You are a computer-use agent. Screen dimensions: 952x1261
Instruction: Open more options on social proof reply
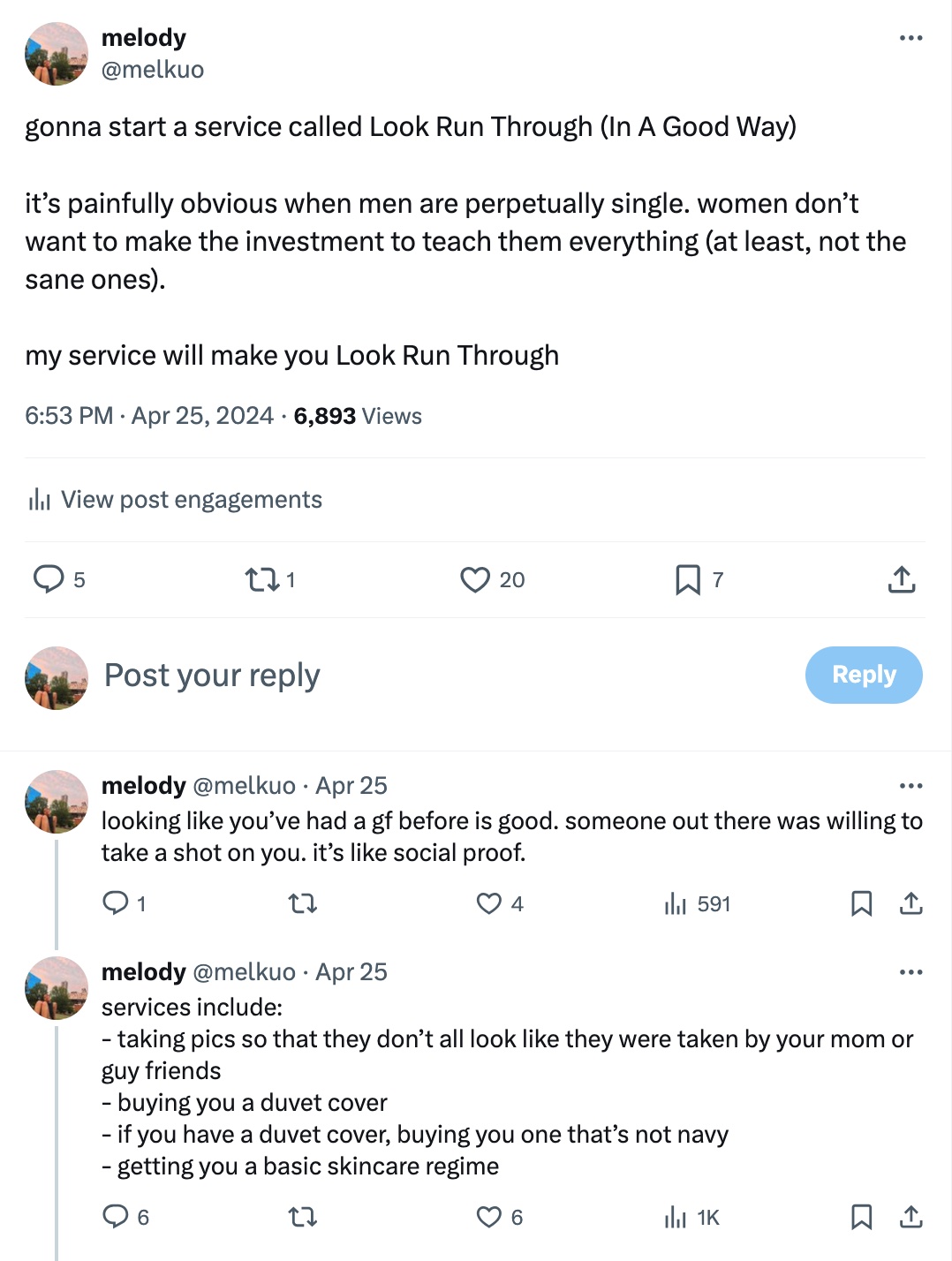(x=910, y=786)
